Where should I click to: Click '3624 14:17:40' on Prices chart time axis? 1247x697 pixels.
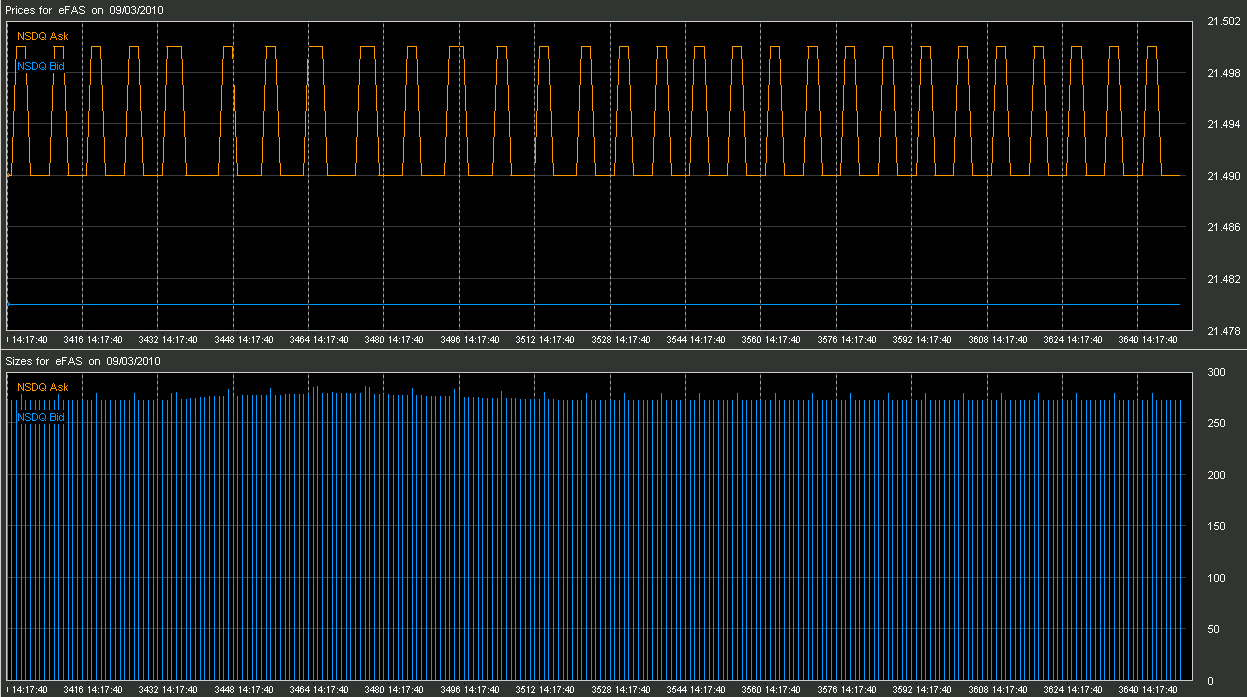(x=1073, y=340)
